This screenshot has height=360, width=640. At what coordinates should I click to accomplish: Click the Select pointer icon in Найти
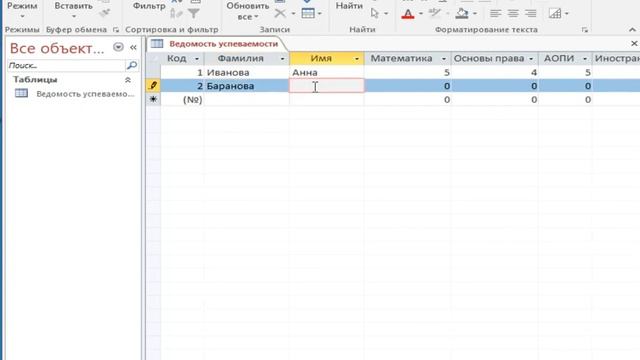pyautogui.click(x=375, y=13)
